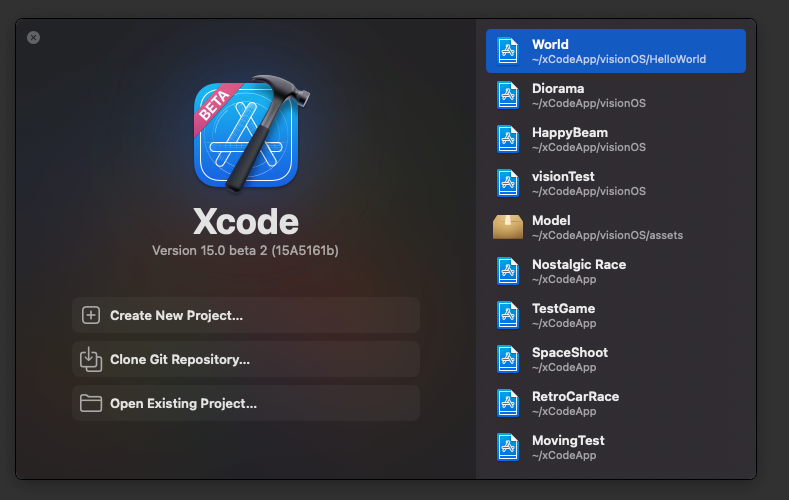Viewport: 789px width, 500px height.
Task: Select the RetroCarRace recent project name
Action: (x=576, y=396)
